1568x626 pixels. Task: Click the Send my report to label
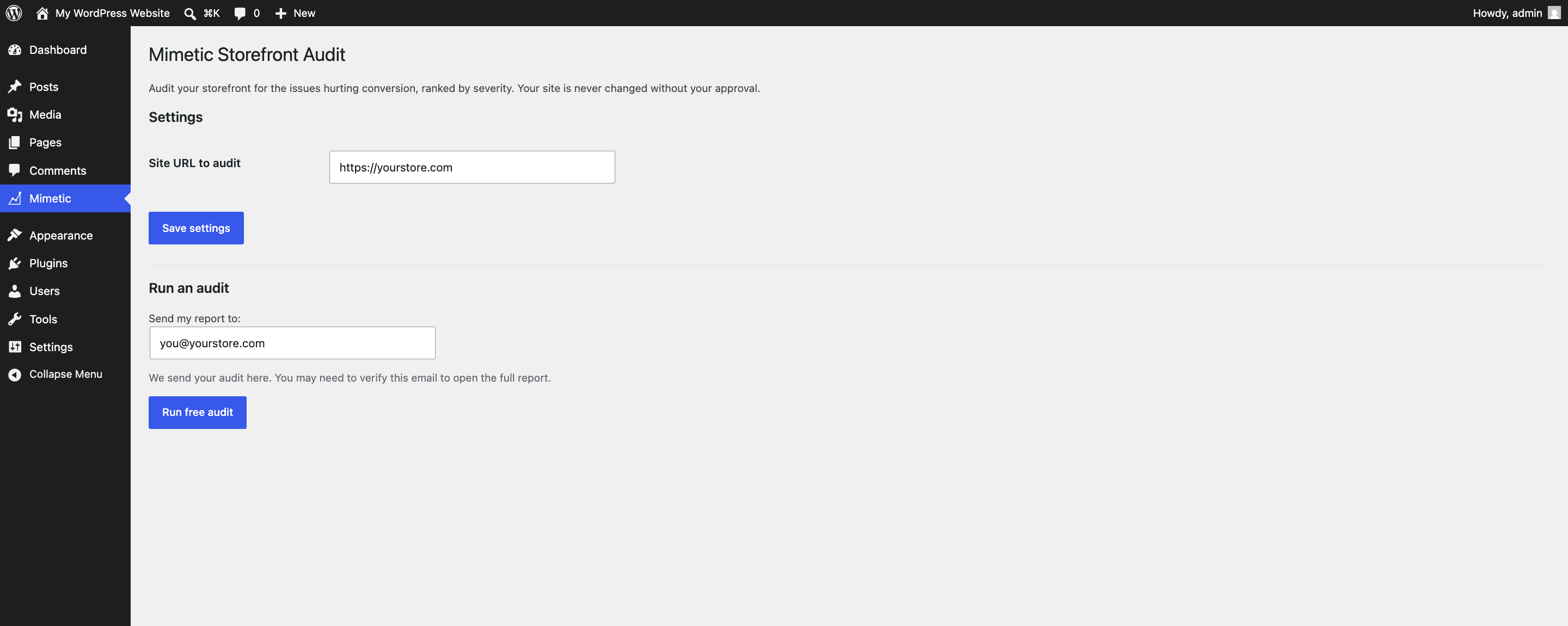pyautogui.click(x=194, y=319)
